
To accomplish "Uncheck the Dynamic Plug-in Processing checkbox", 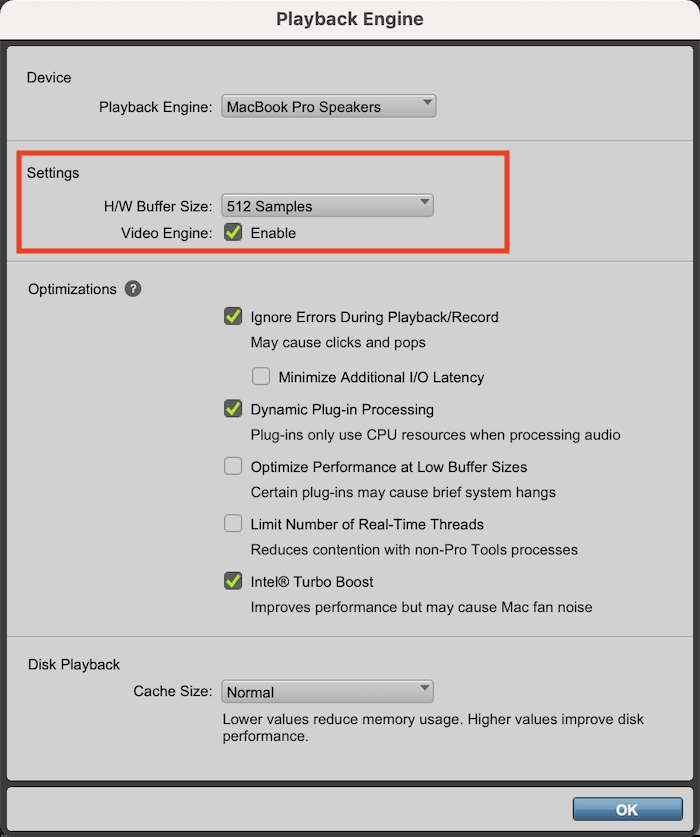I will [233, 409].
